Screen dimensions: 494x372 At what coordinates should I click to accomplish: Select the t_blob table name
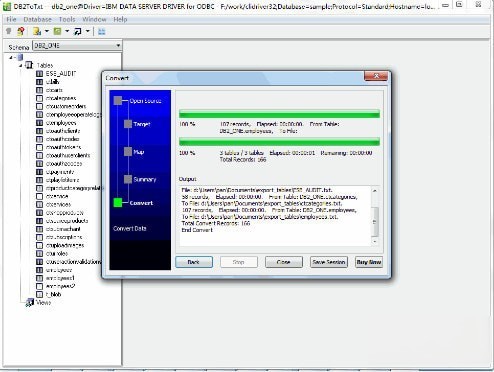(54, 294)
